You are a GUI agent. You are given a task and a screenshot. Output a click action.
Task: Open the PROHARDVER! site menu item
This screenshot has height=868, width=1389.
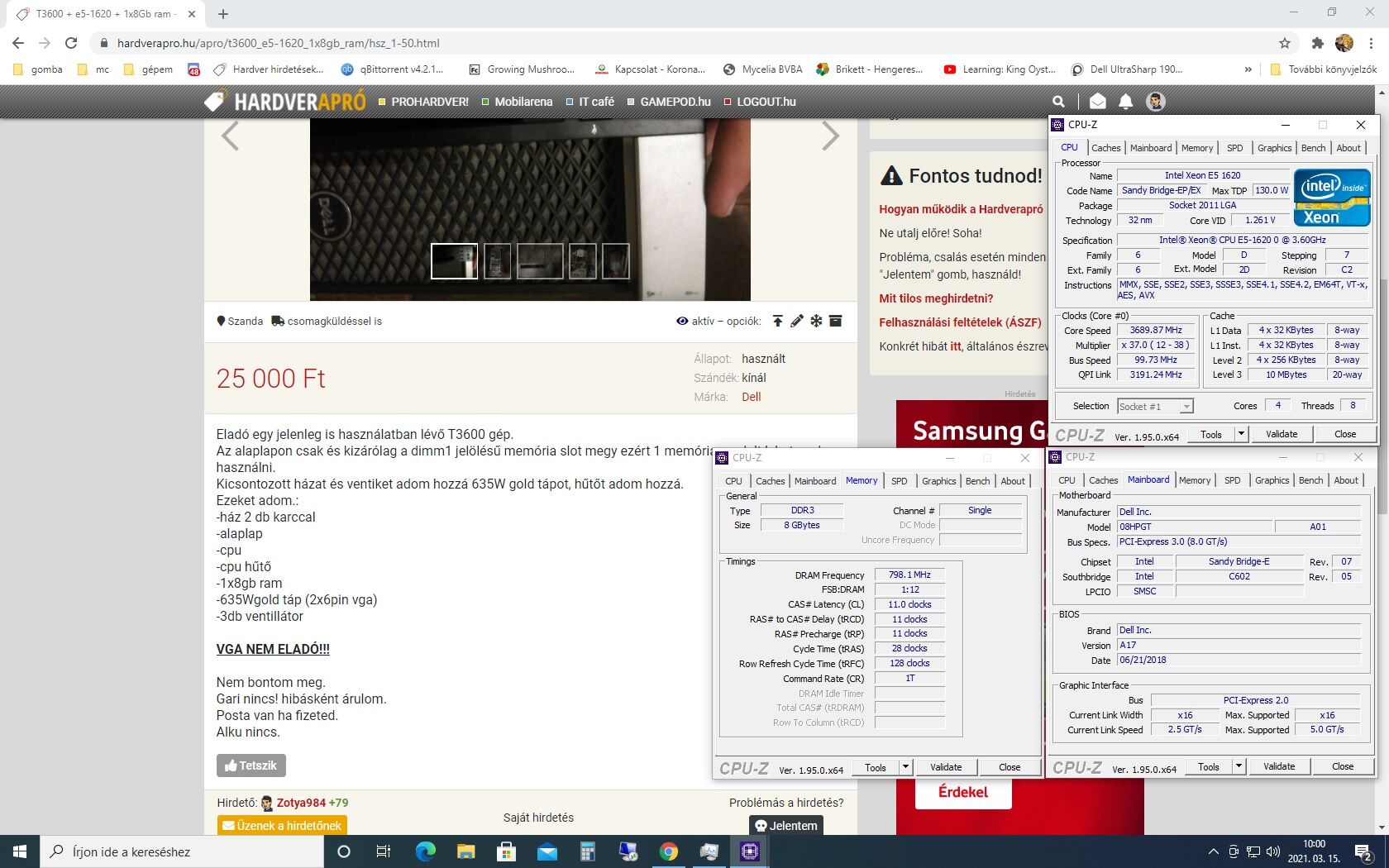[x=423, y=102]
